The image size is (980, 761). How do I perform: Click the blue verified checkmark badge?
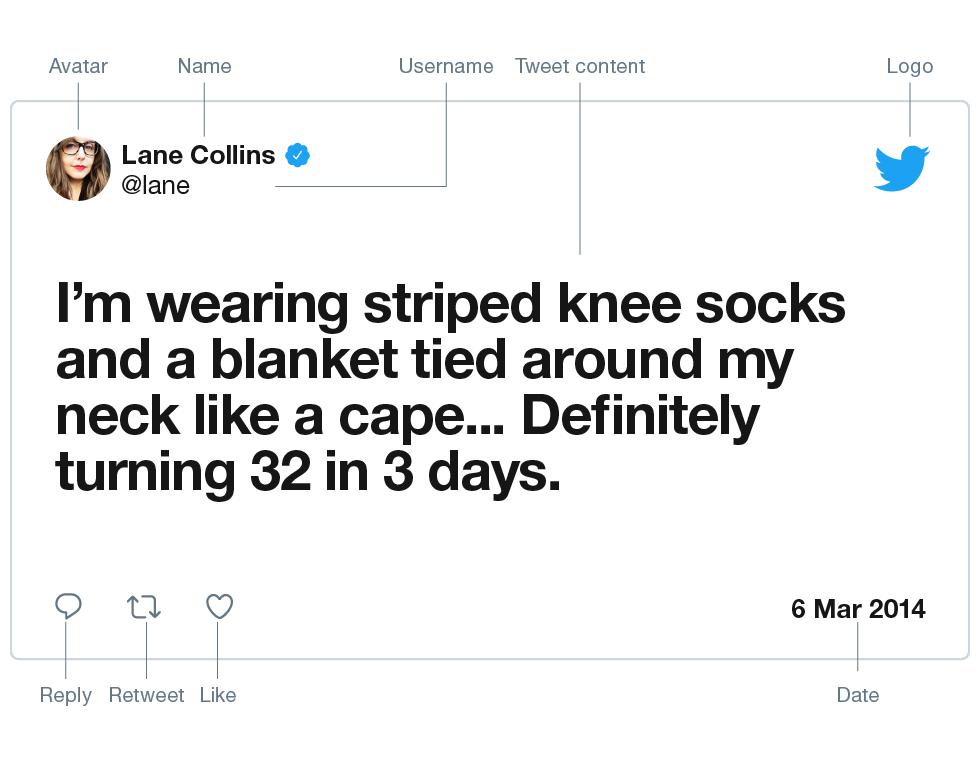pos(298,155)
